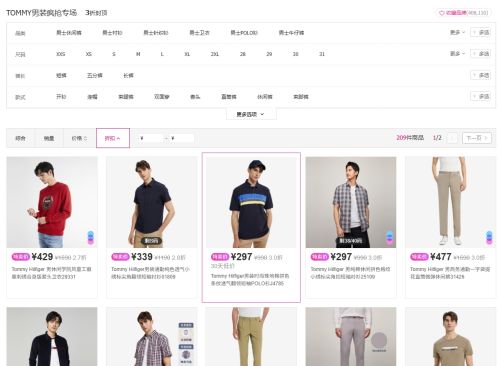The width and height of the screenshot is (500, 366).
Task: Toggle the 折扣 sort direction
Action: [x=113, y=138]
